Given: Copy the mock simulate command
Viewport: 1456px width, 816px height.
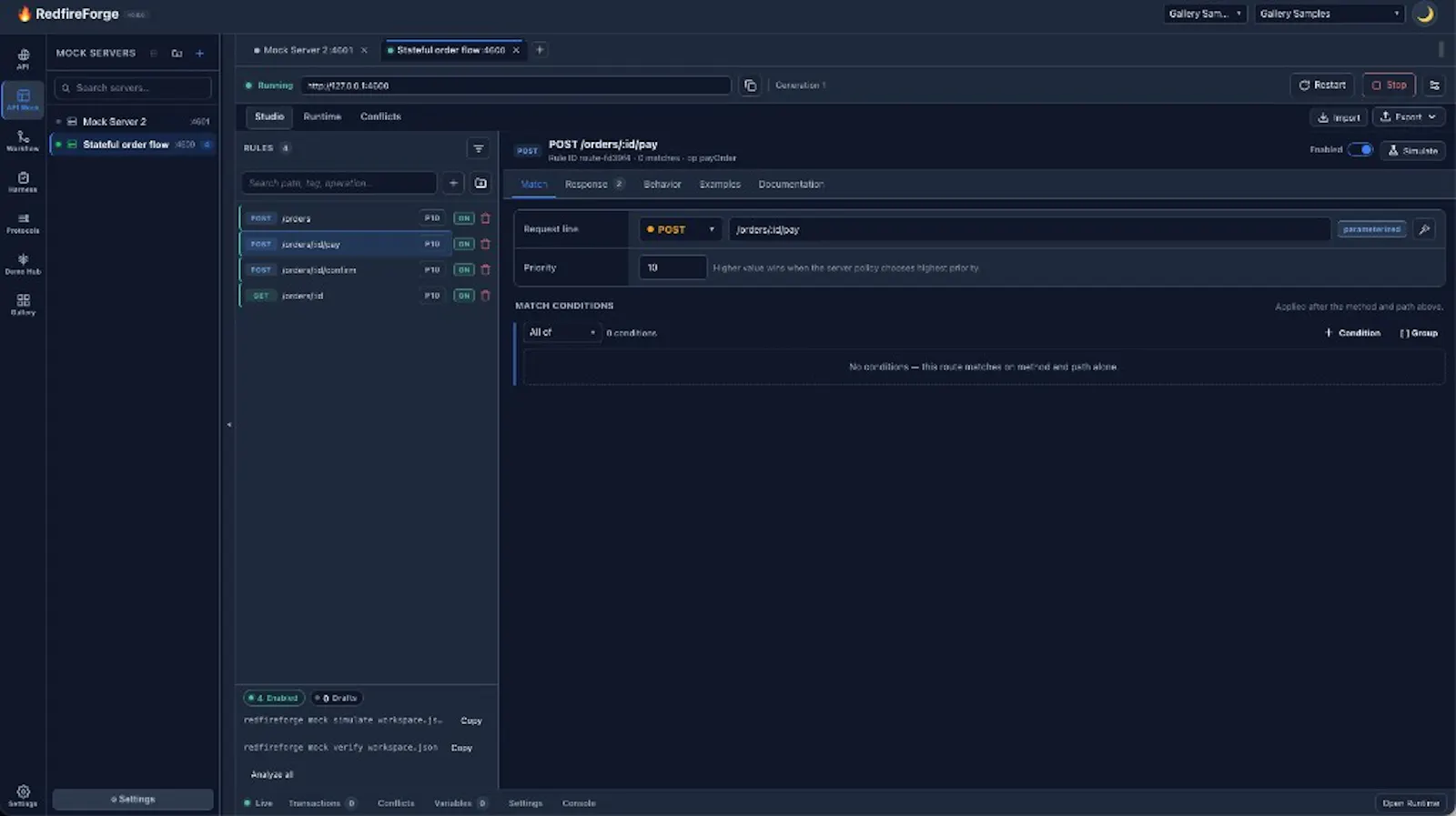Looking at the screenshot, I should tap(471, 720).
